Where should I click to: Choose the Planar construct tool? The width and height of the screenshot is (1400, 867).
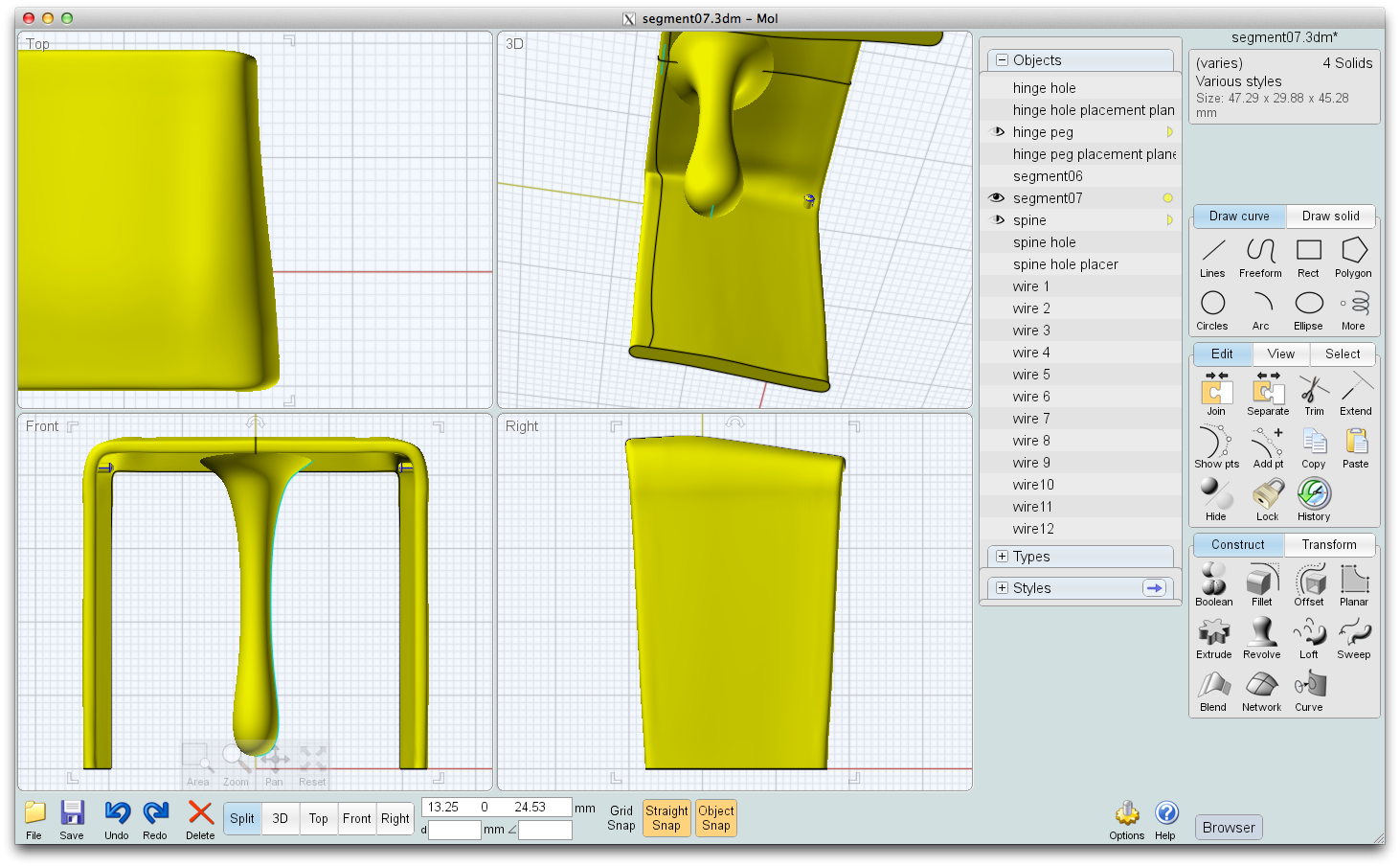(1354, 584)
